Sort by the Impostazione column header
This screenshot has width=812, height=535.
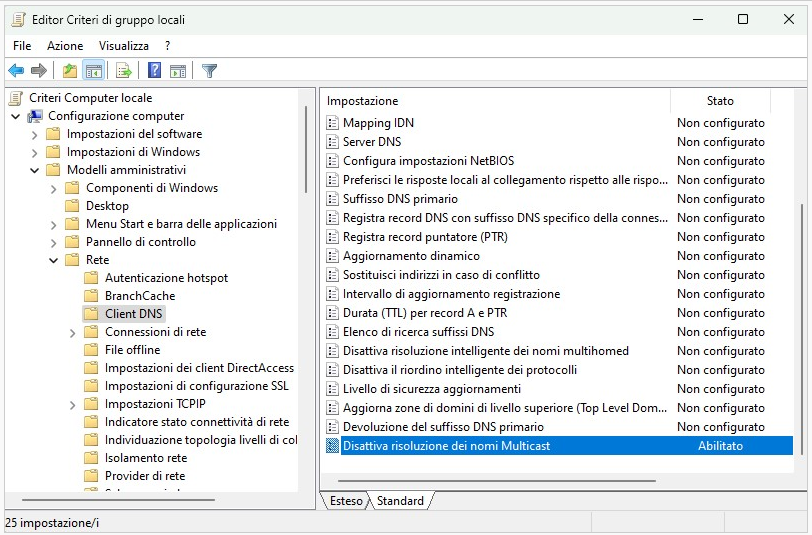(x=496, y=101)
